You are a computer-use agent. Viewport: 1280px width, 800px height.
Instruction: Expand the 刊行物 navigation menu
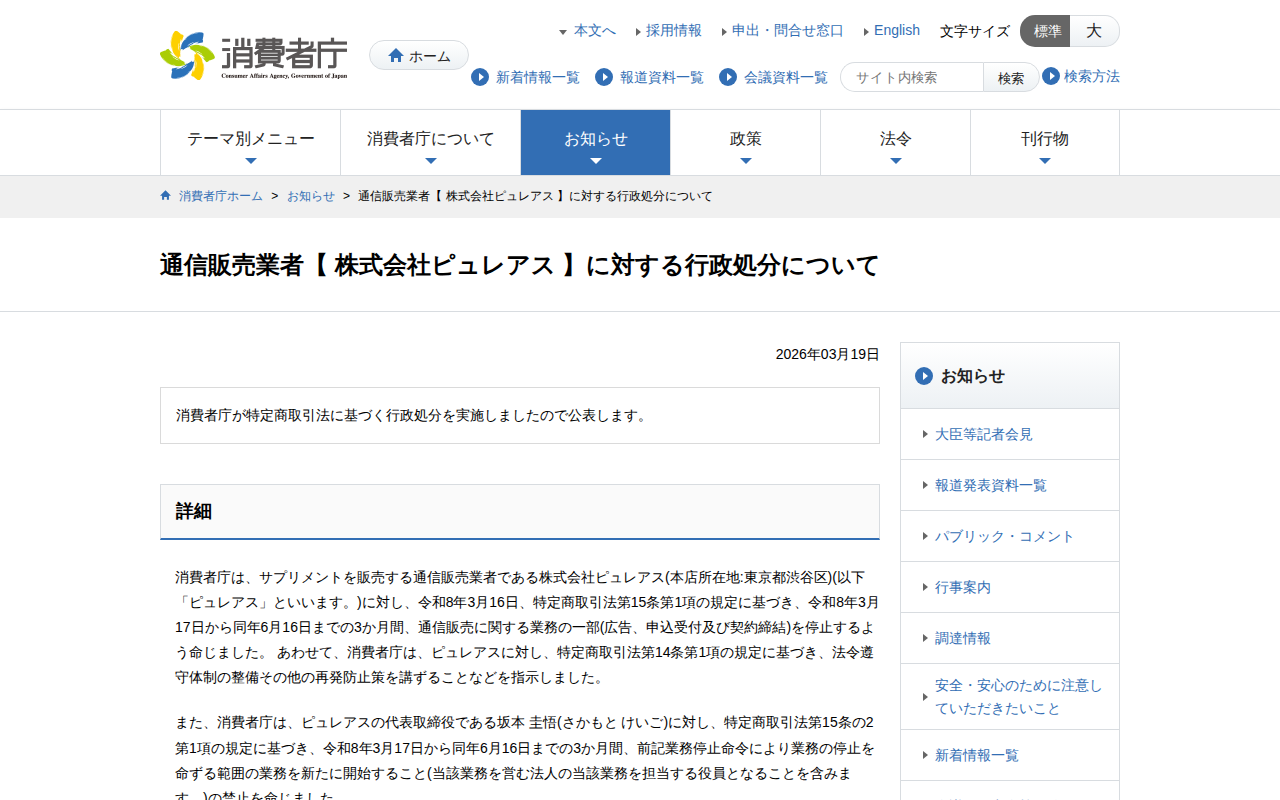click(x=1045, y=143)
